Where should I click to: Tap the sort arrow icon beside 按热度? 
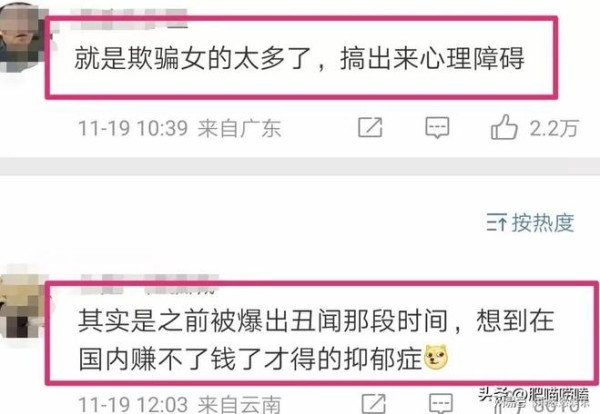click(497, 223)
